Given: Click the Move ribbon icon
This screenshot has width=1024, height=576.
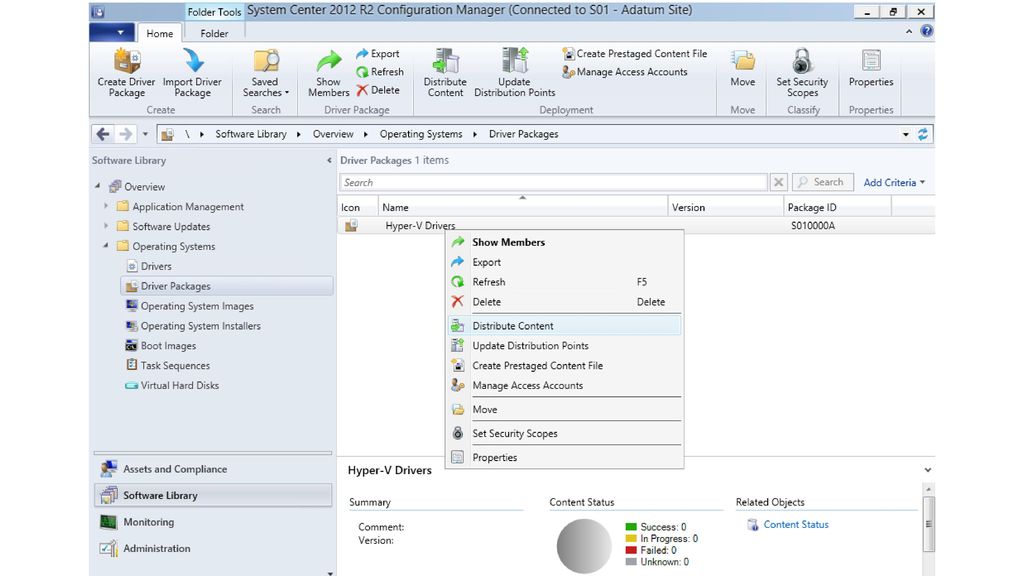Looking at the screenshot, I should 743,68.
